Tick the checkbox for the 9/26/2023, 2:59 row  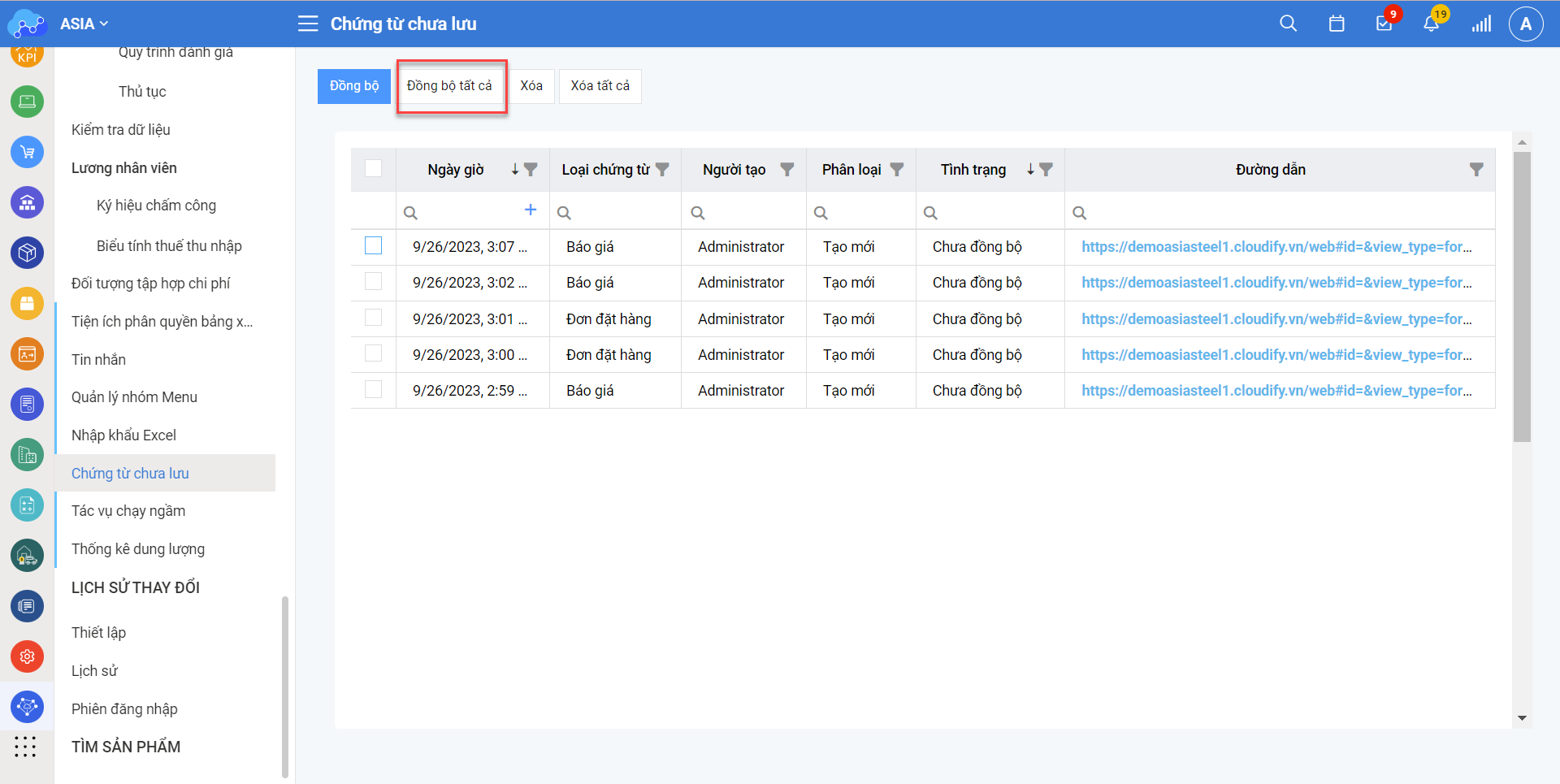click(x=374, y=389)
